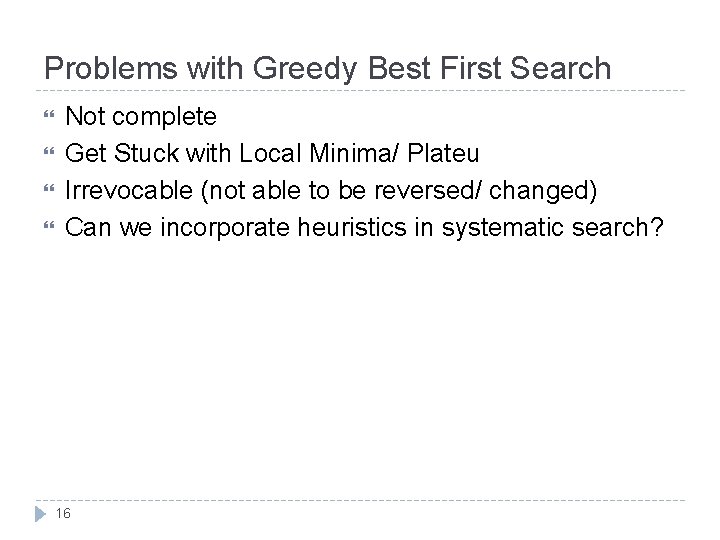Click the word "Greedy" in the title
Viewport: 720px width, 540px height.
pos(305,69)
